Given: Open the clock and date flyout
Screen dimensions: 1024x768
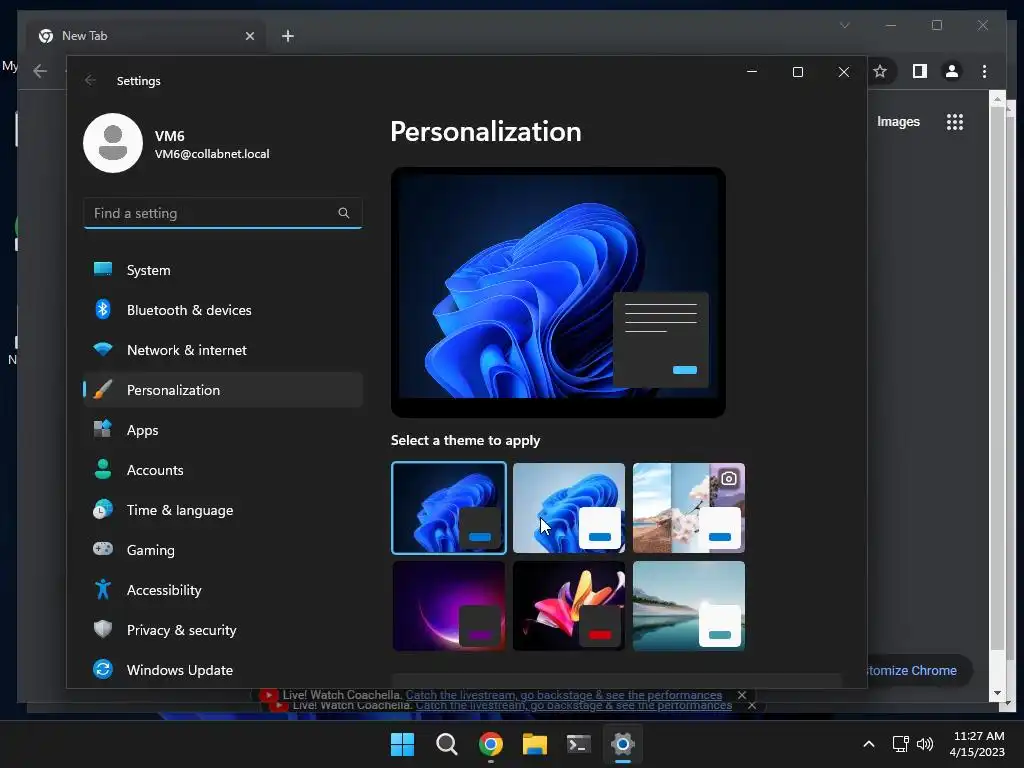Looking at the screenshot, I should [x=977, y=744].
